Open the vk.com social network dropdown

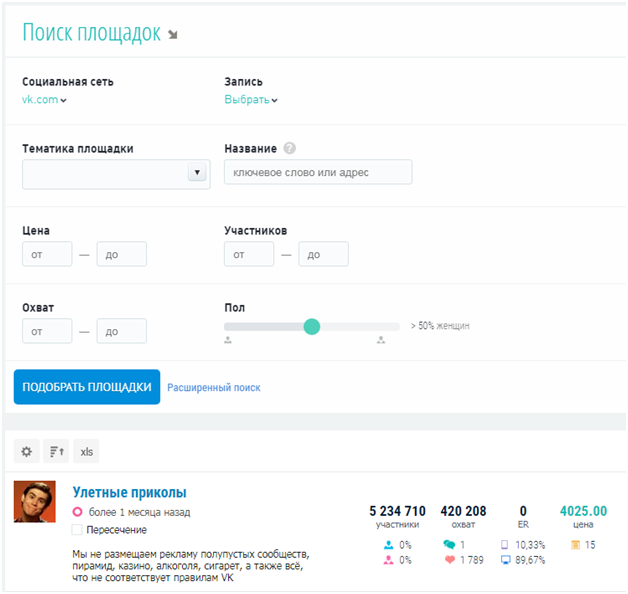(x=44, y=99)
